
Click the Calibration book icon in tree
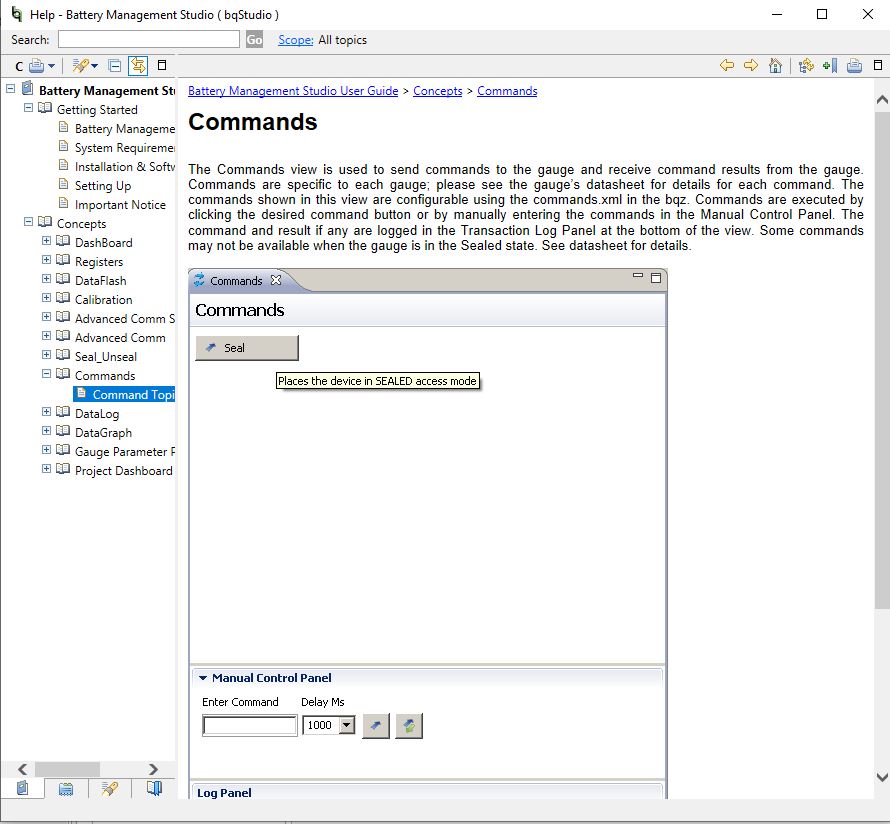(x=64, y=298)
